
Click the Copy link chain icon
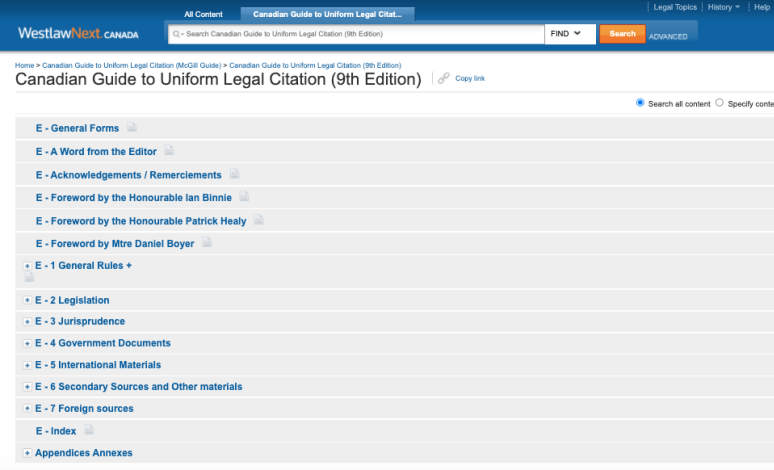pyautogui.click(x=444, y=79)
